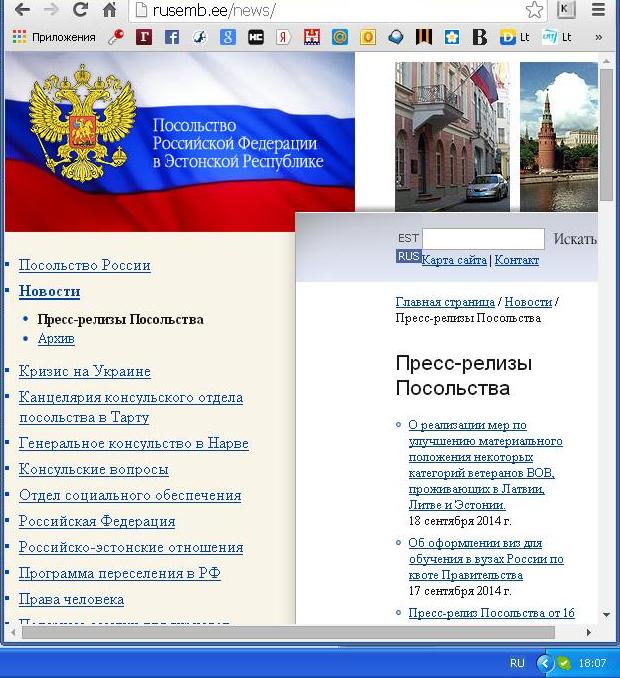Go back using the browser back arrow

(22, 10)
